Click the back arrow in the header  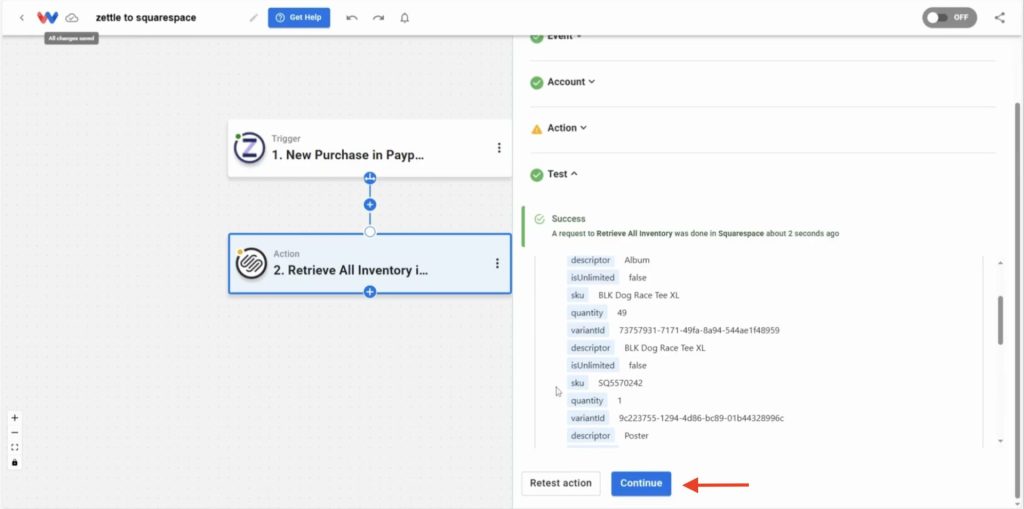pyautogui.click(x=22, y=18)
